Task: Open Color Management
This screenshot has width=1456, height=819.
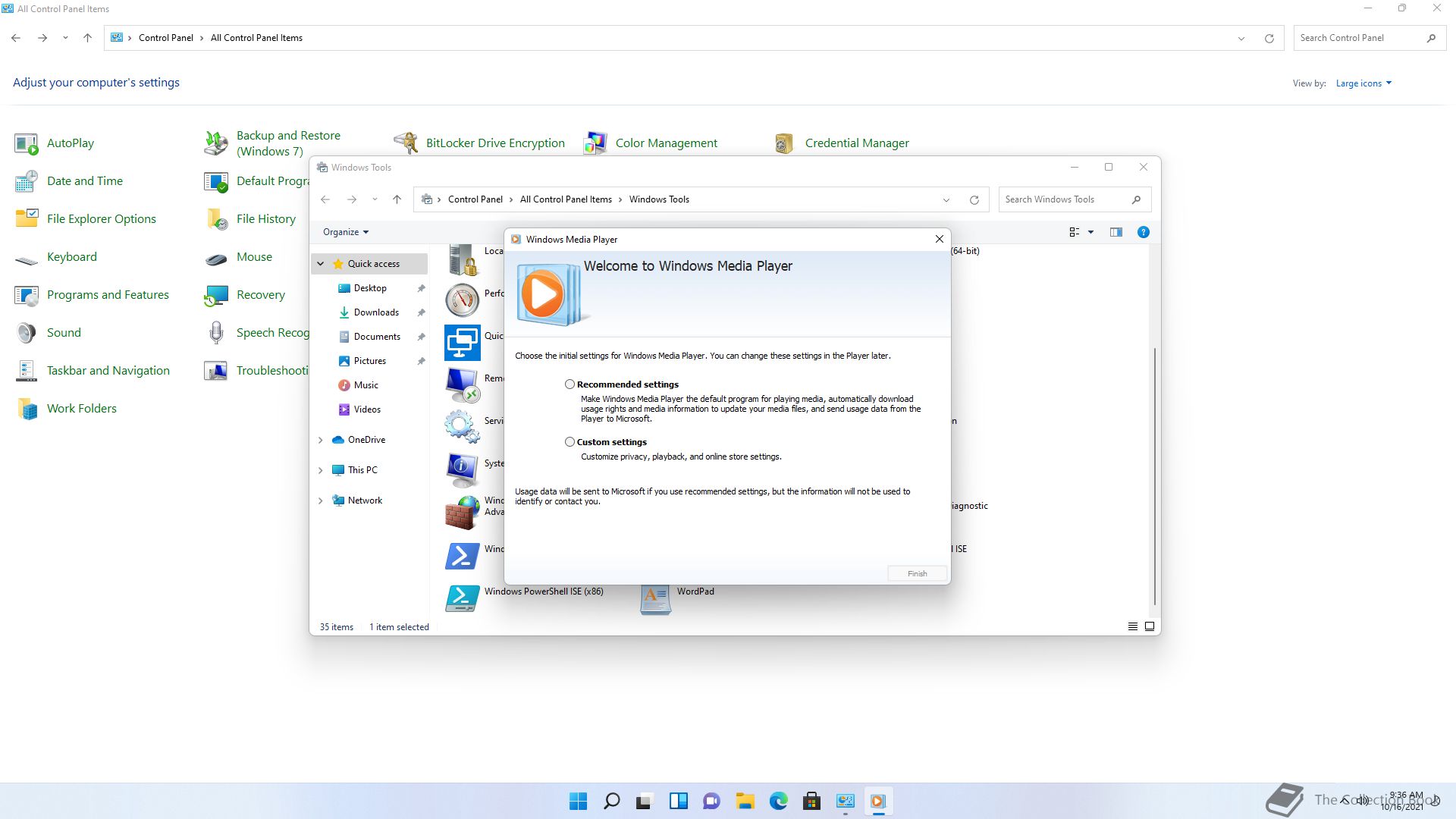Action: 651,143
